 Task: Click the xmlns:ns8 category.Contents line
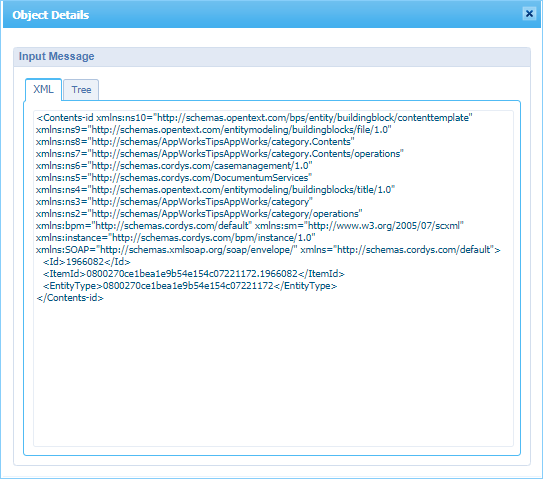pyautogui.click(x=195, y=142)
